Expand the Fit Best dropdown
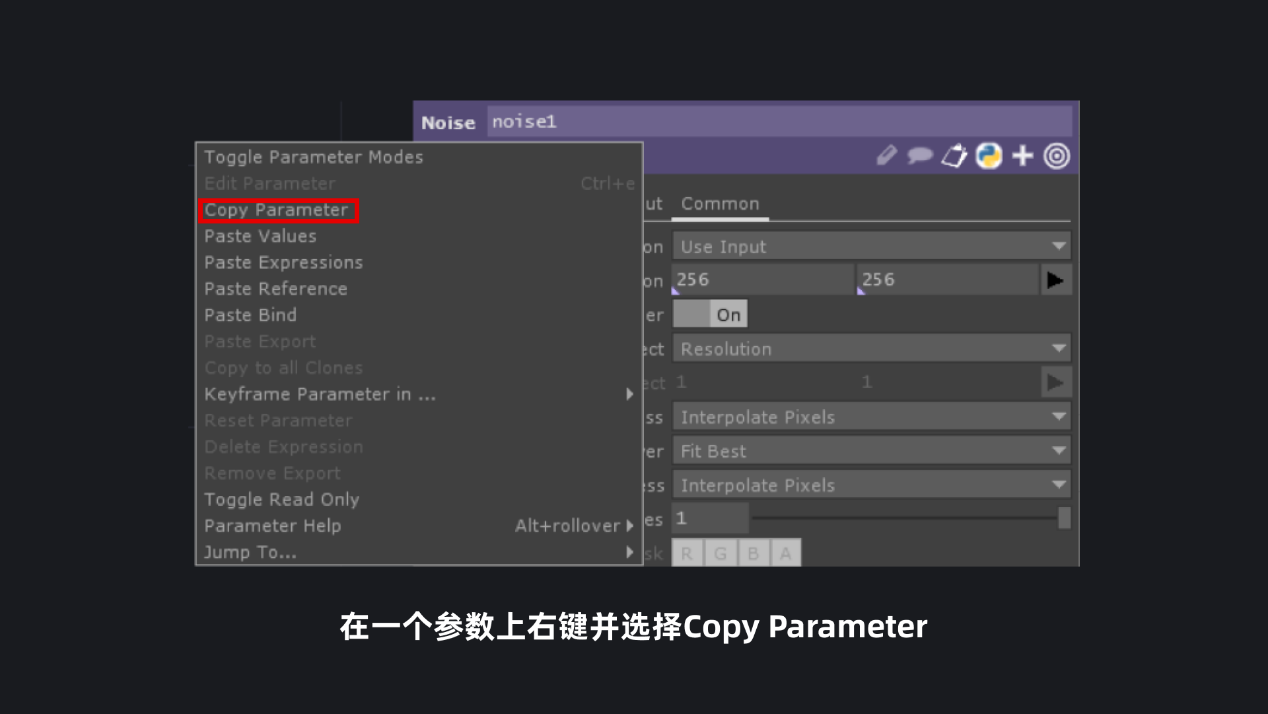 (871, 450)
